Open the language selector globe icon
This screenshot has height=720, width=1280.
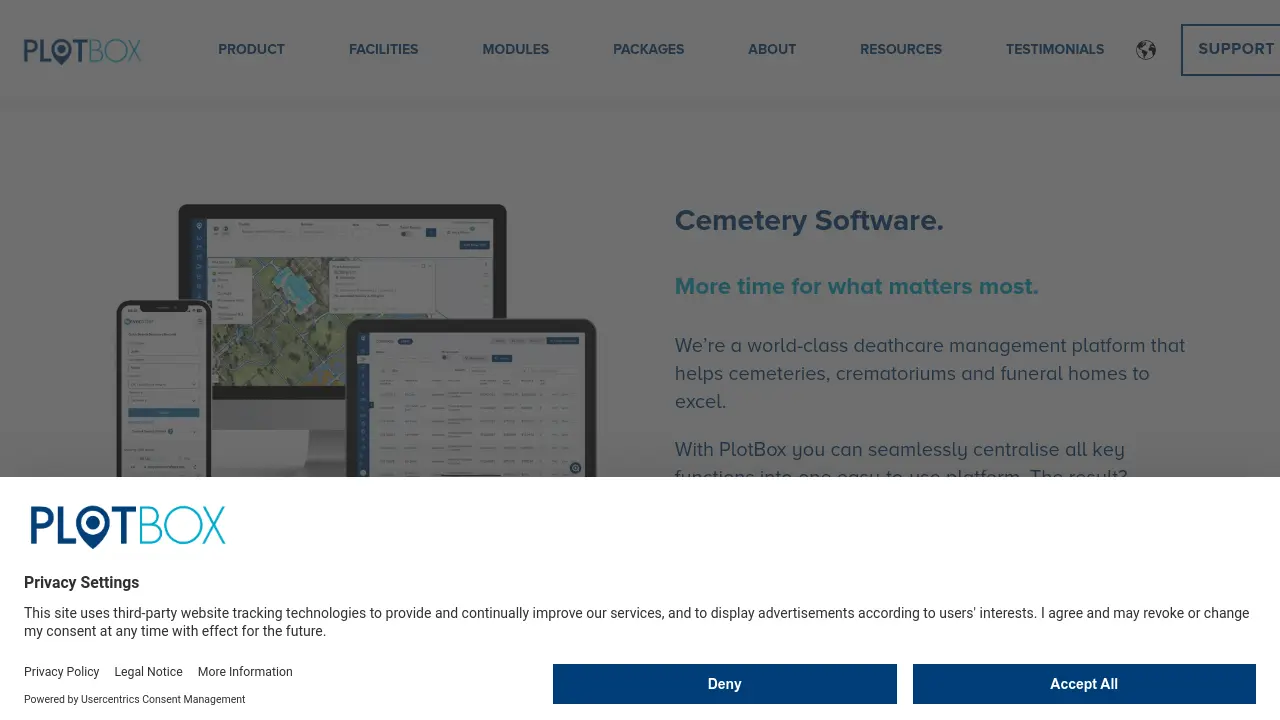(1146, 49)
